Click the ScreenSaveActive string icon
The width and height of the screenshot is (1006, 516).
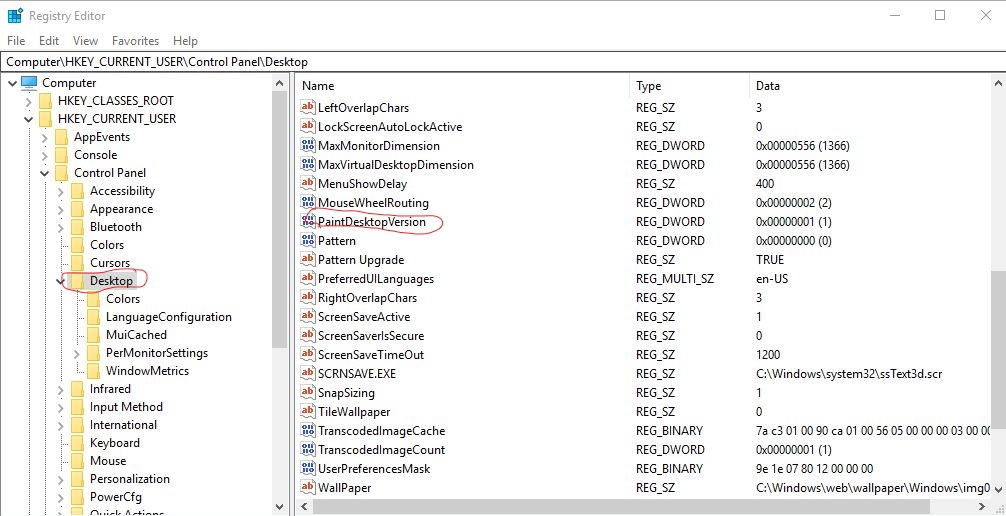click(x=308, y=316)
